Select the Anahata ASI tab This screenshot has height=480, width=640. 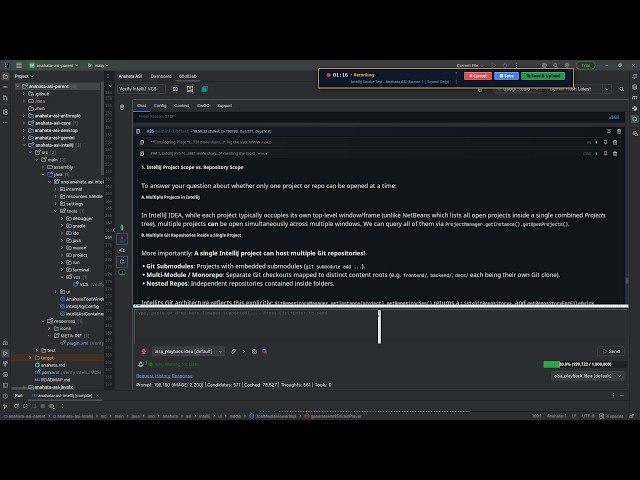pyautogui.click(x=130, y=76)
